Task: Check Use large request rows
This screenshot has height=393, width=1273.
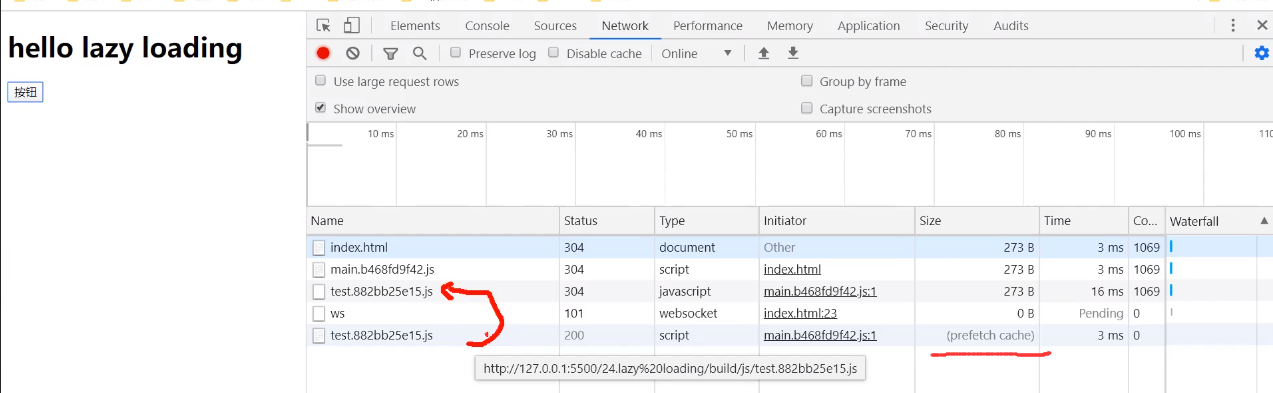Action: tap(321, 81)
